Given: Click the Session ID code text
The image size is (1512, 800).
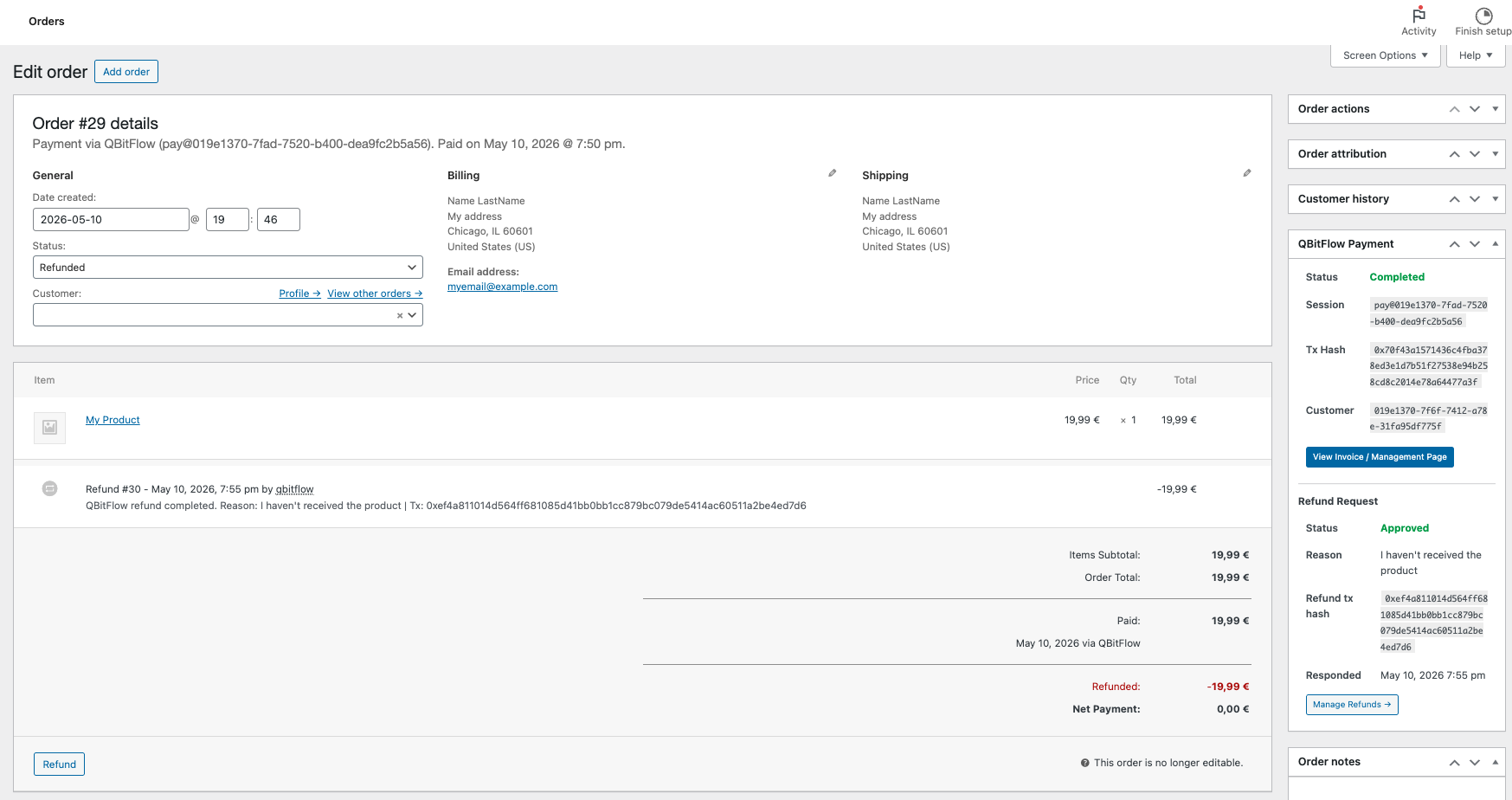Looking at the screenshot, I should point(1428,313).
